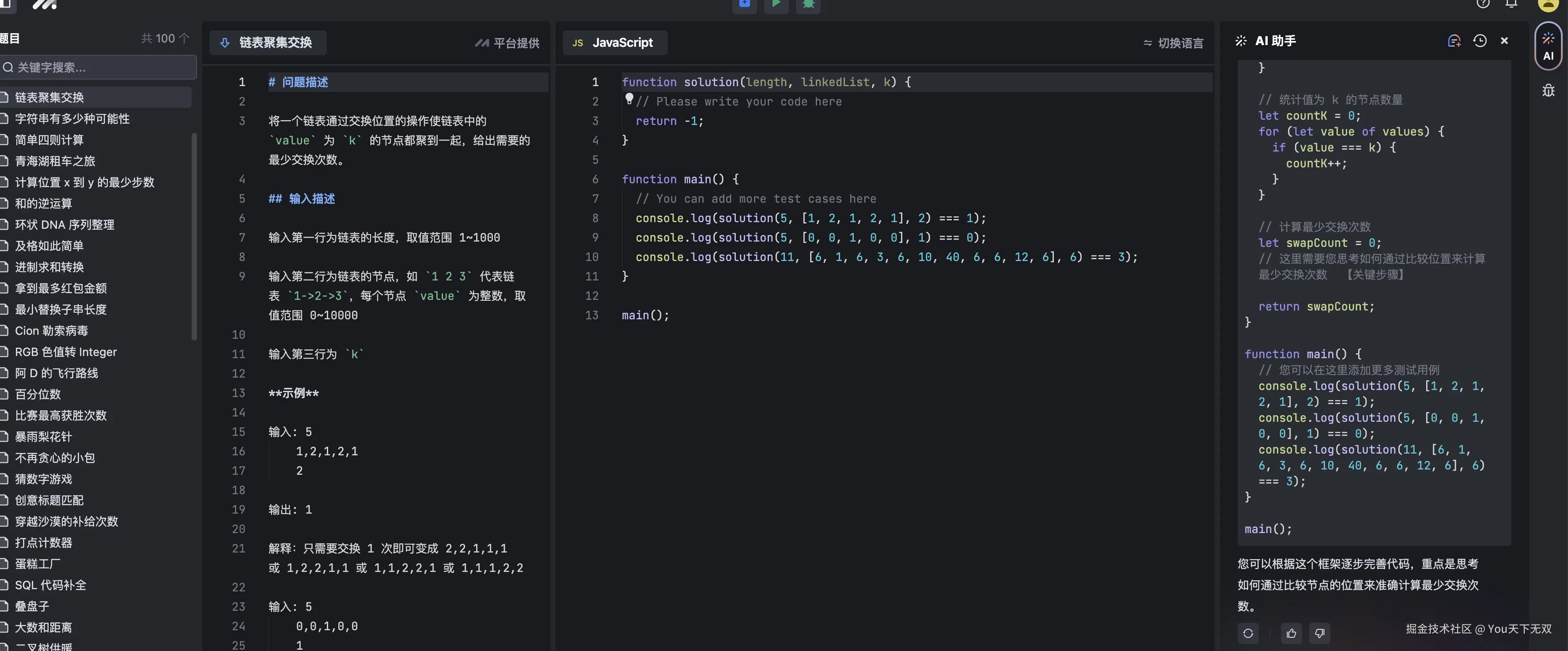The height and width of the screenshot is (651, 1568).
Task: Regenerate the AI assistant response
Action: pyautogui.click(x=1248, y=633)
